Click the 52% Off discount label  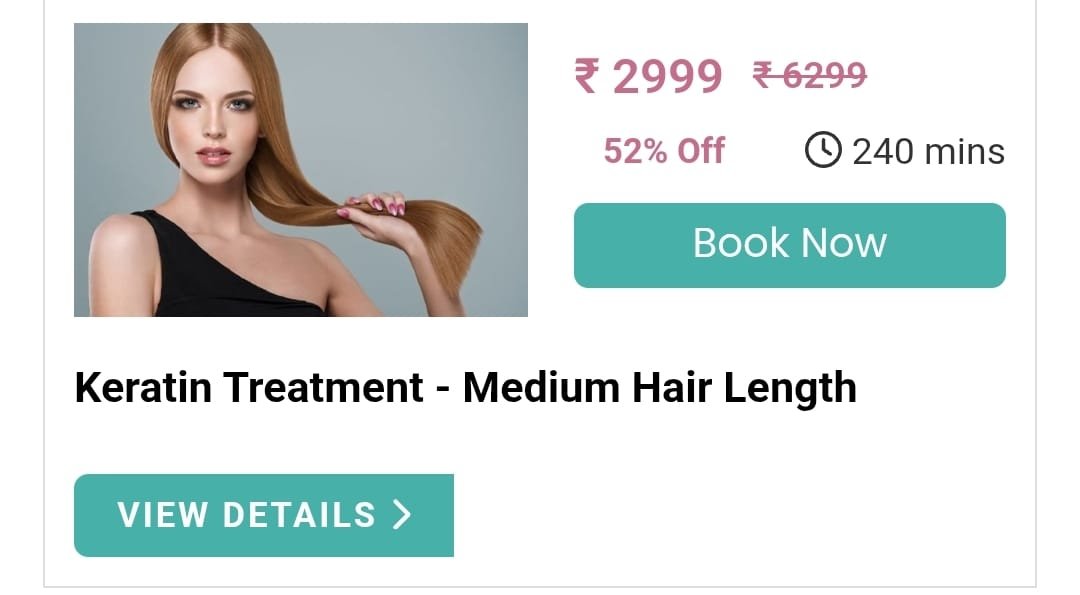tap(664, 151)
